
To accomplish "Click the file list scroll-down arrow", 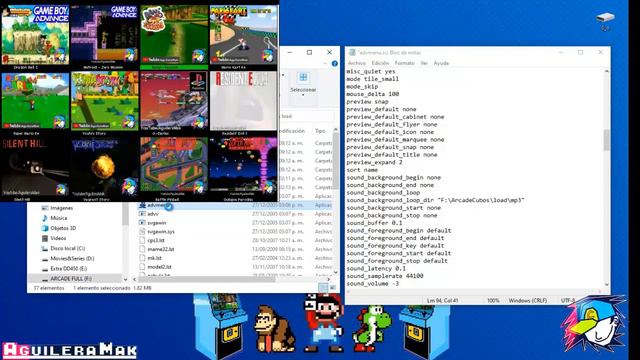I will tap(336, 272).
